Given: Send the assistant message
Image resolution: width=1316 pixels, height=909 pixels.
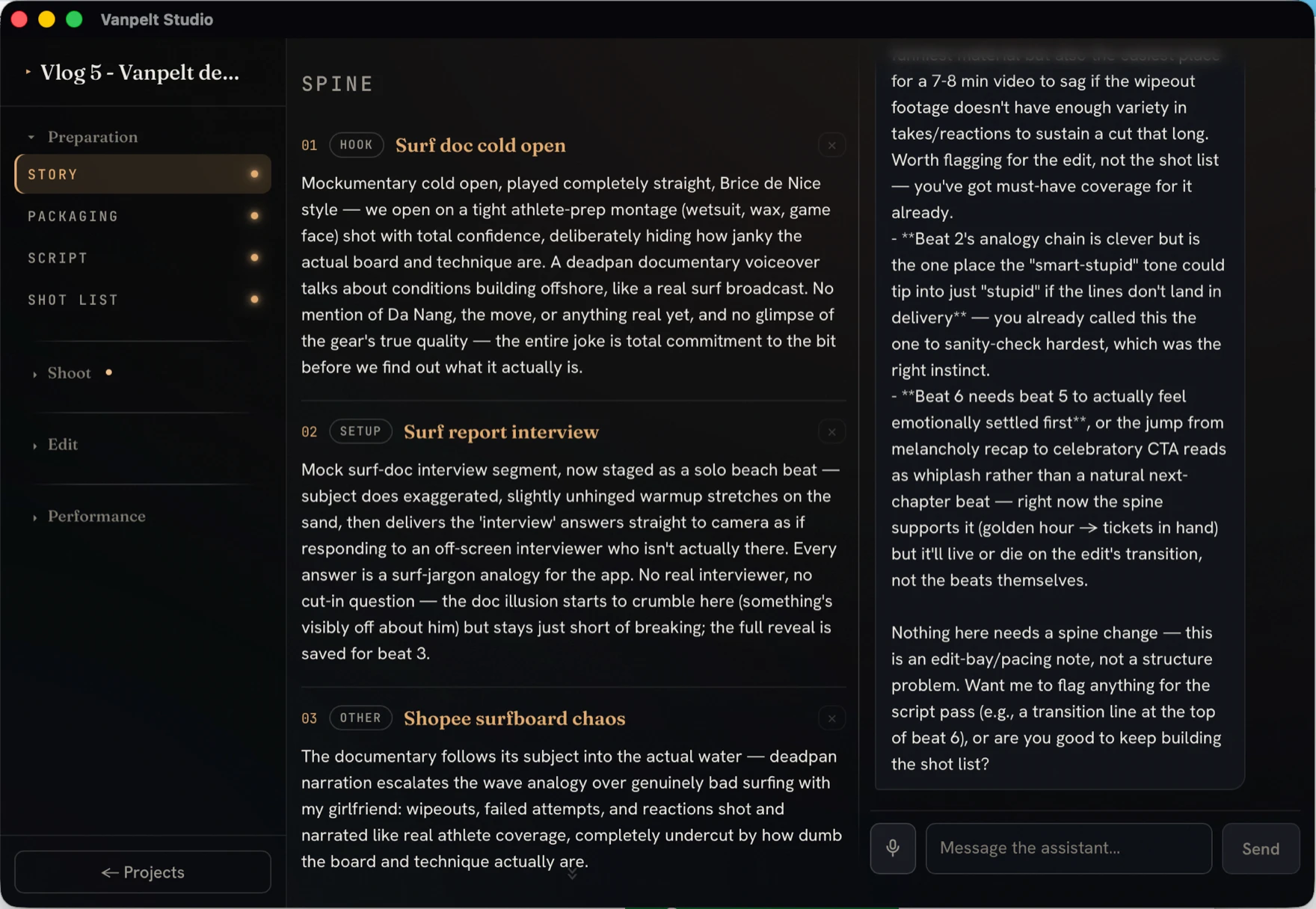Looking at the screenshot, I should pyautogui.click(x=1261, y=848).
